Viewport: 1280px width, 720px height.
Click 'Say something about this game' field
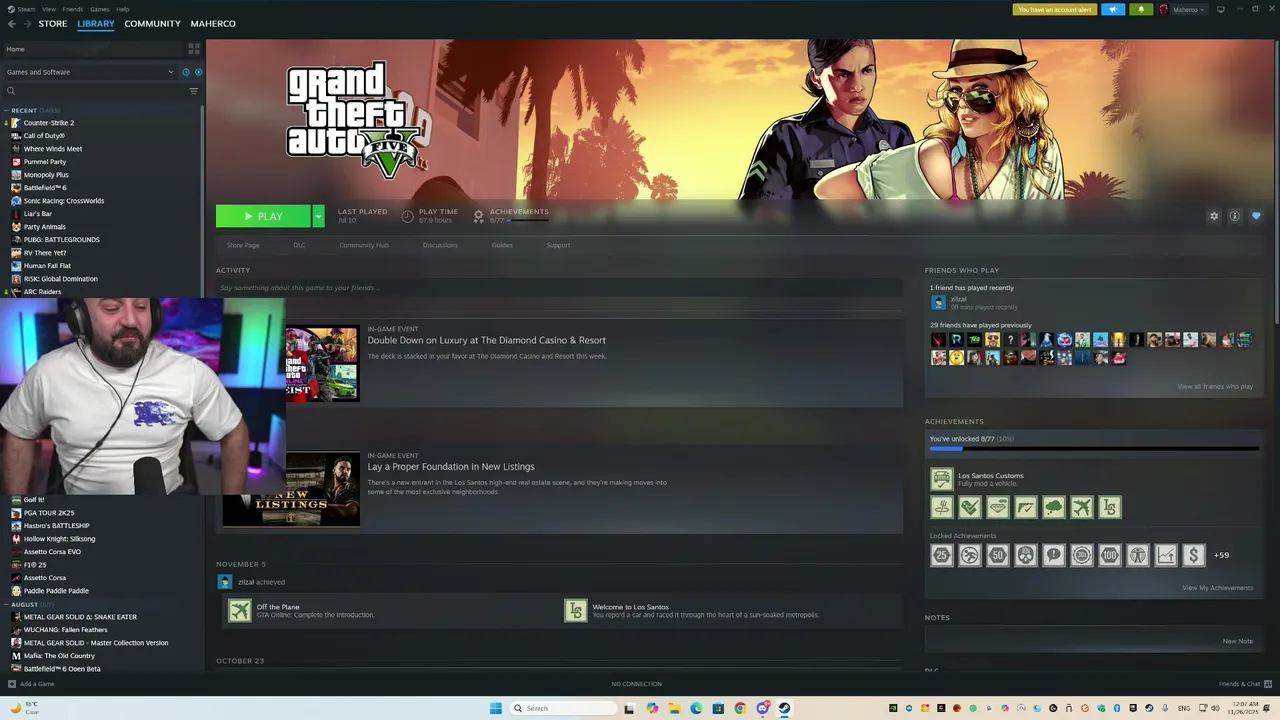(559, 288)
